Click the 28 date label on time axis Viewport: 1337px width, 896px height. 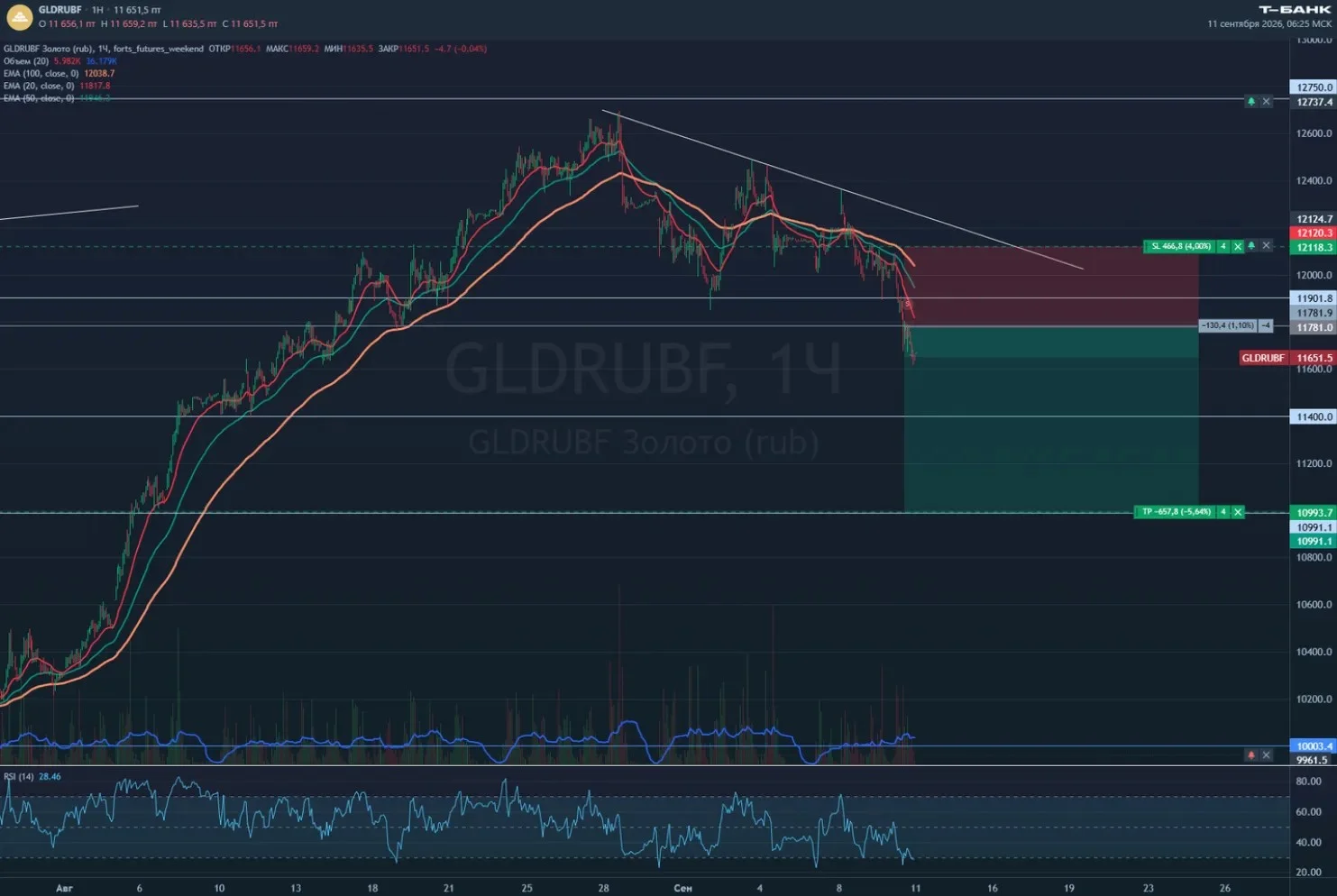coord(603,888)
